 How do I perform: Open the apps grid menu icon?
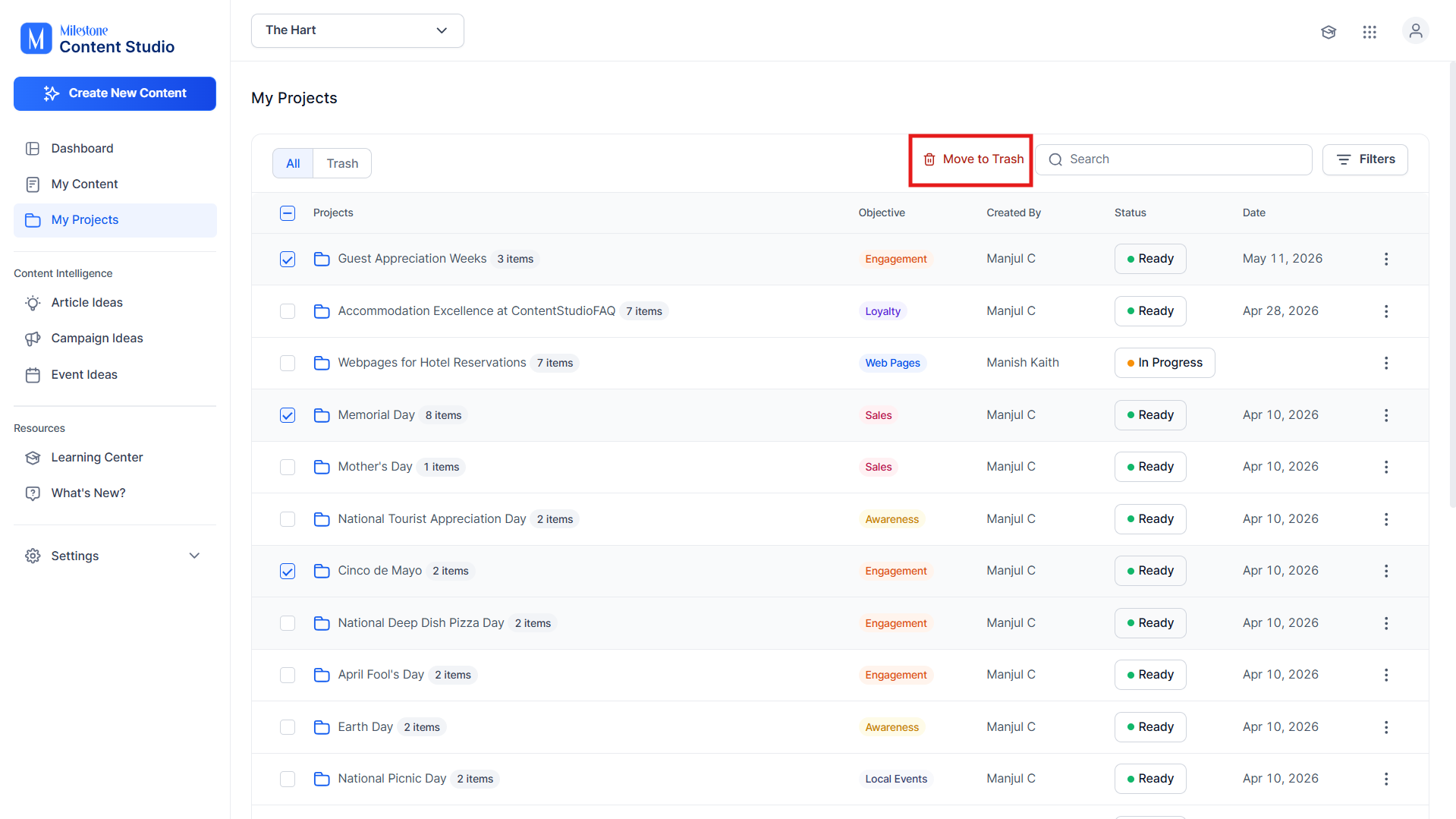click(x=1370, y=32)
